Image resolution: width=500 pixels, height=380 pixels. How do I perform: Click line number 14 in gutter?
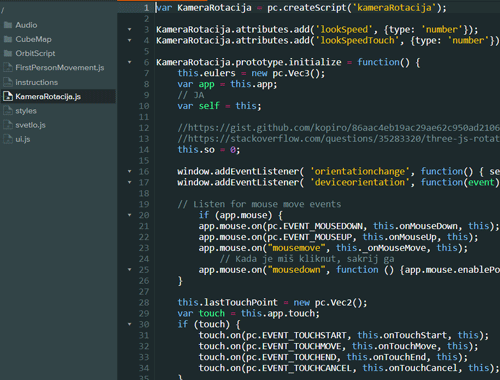(144, 150)
